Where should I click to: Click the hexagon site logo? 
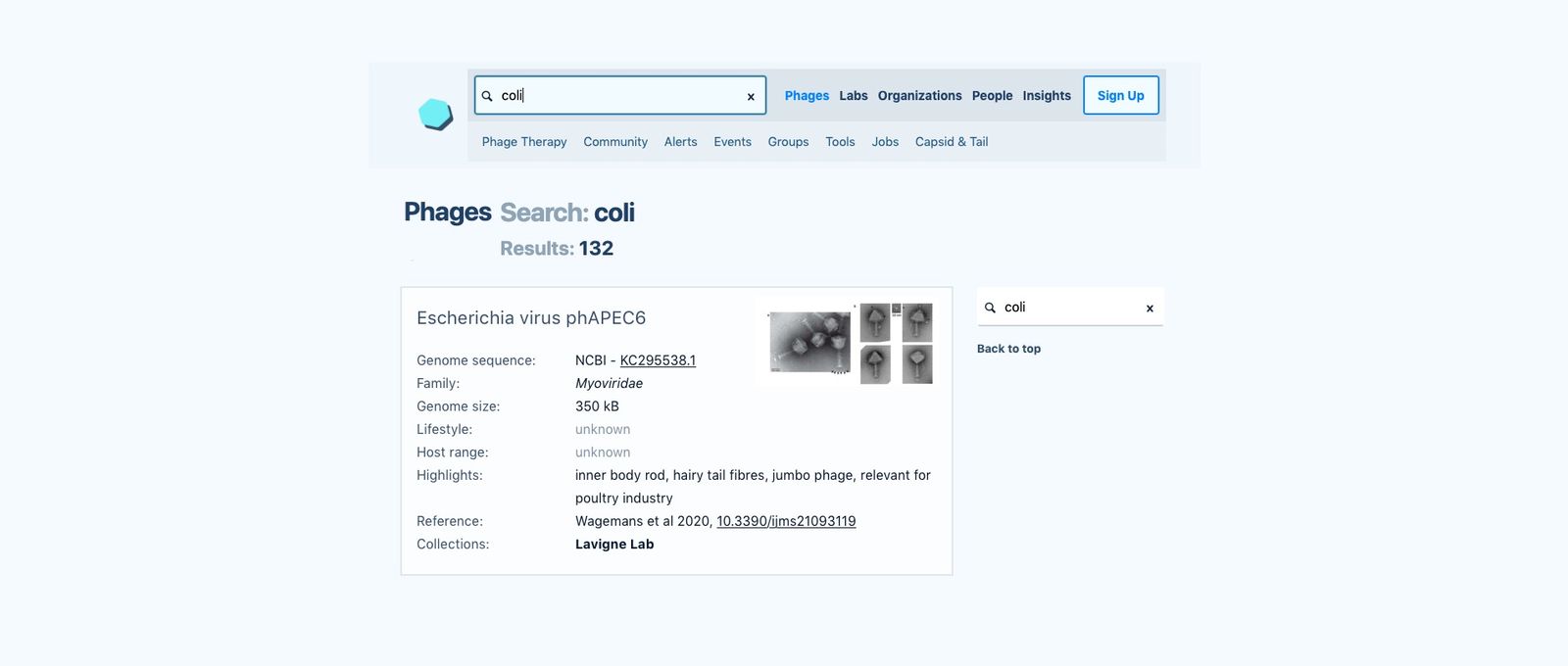(x=435, y=115)
